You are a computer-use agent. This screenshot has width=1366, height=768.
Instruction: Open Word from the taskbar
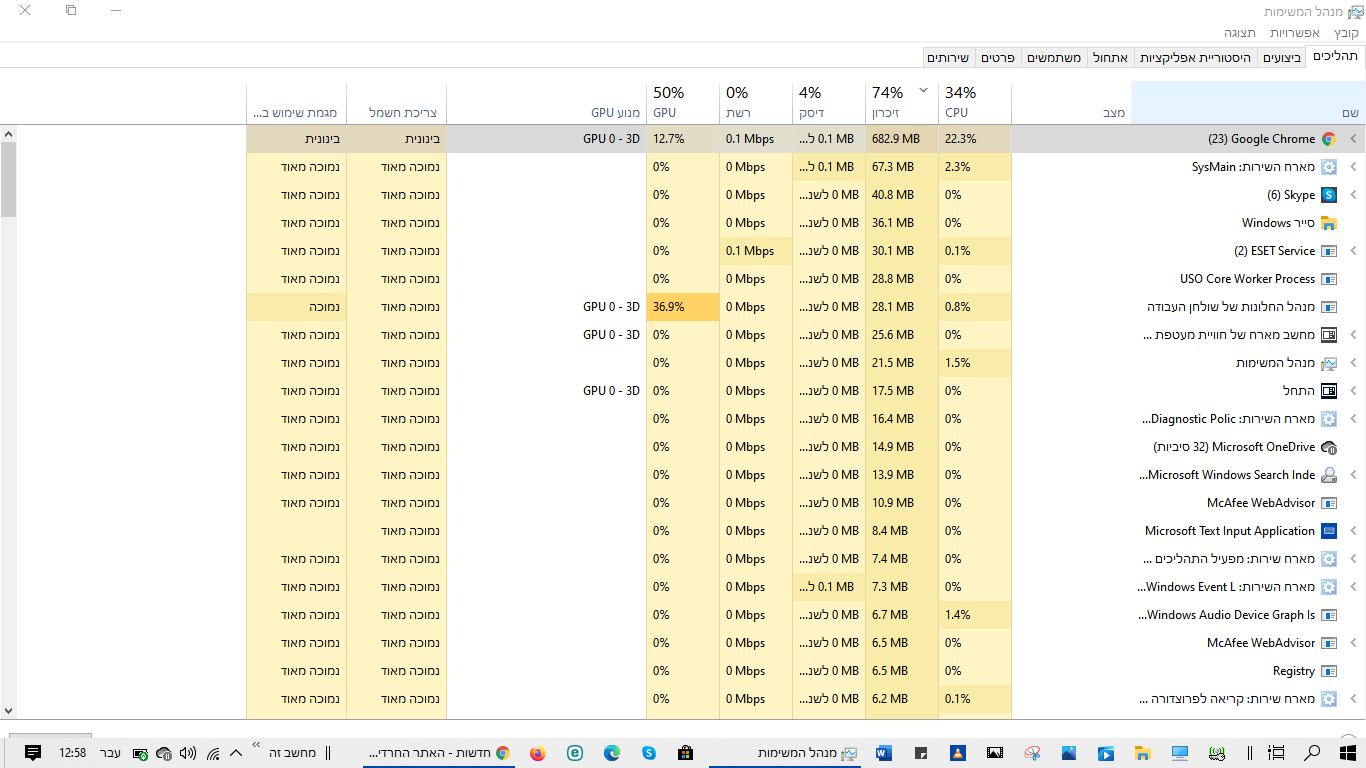click(884, 753)
